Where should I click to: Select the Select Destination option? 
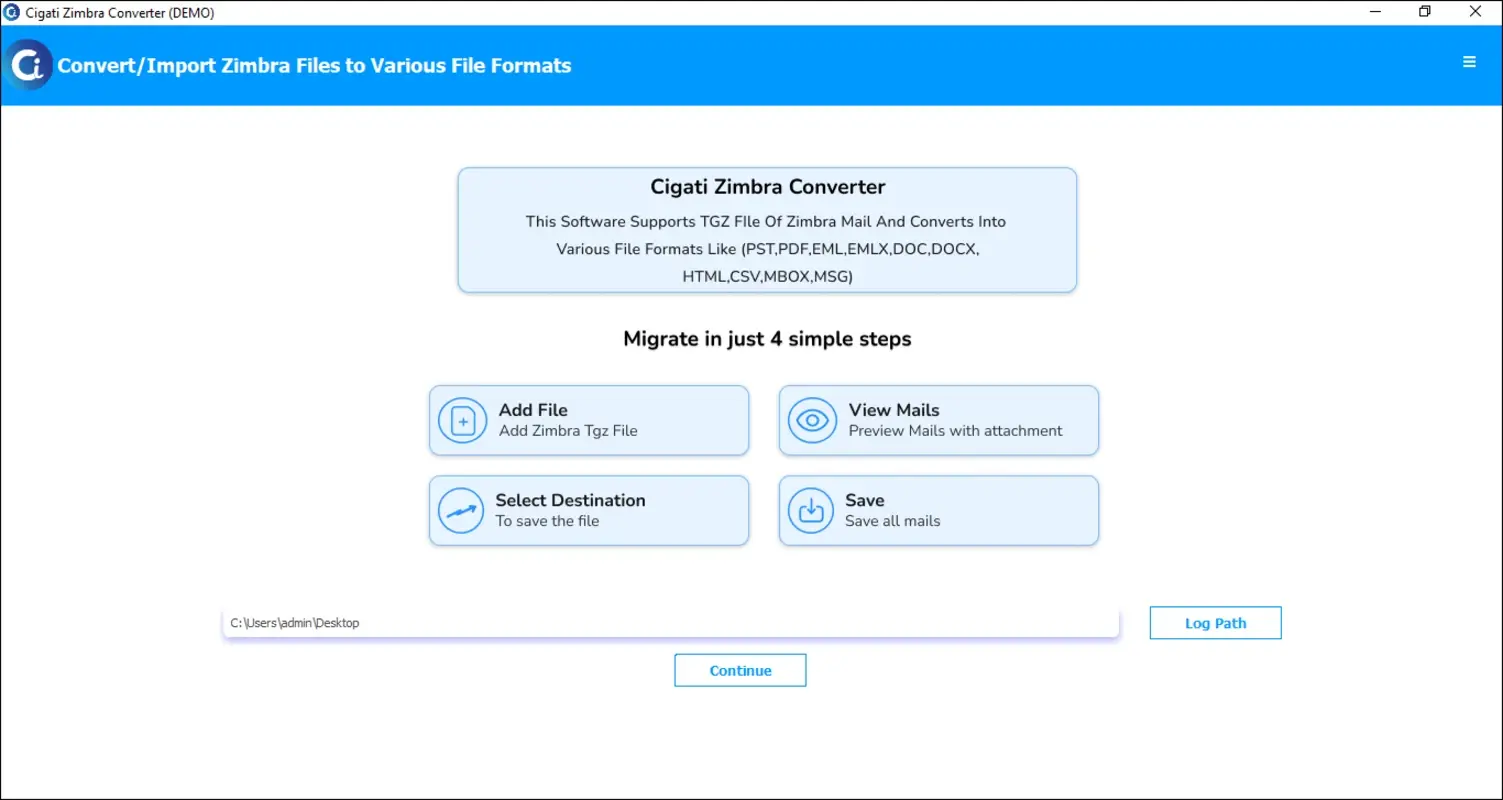(x=589, y=510)
